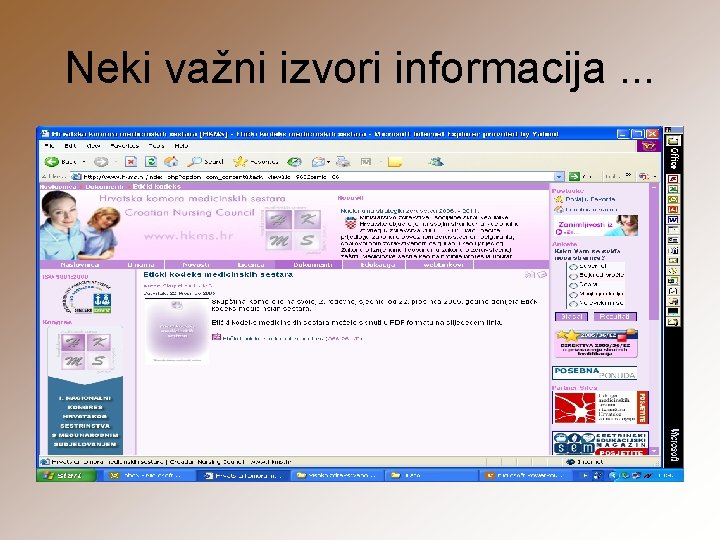Open the Help menu
This screenshot has width=720, height=540.
[181, 146]
